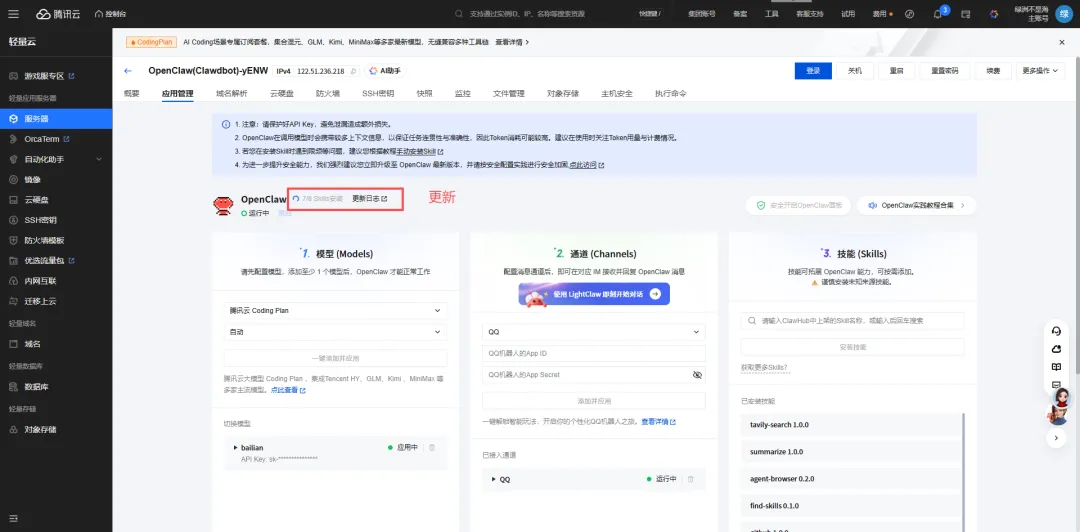Open the green user avatar menu
The width and height of the screenshot is (1080, 532).
1065,14
